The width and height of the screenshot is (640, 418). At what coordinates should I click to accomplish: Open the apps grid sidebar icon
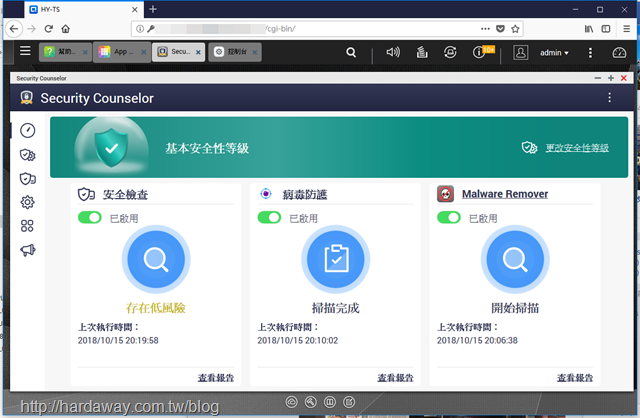(x=27, y=226)
